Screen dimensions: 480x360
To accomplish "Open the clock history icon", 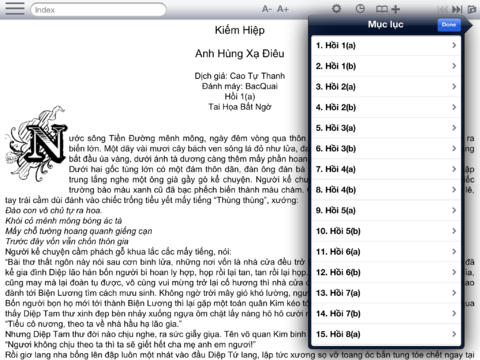I will (x=360, y=9).
